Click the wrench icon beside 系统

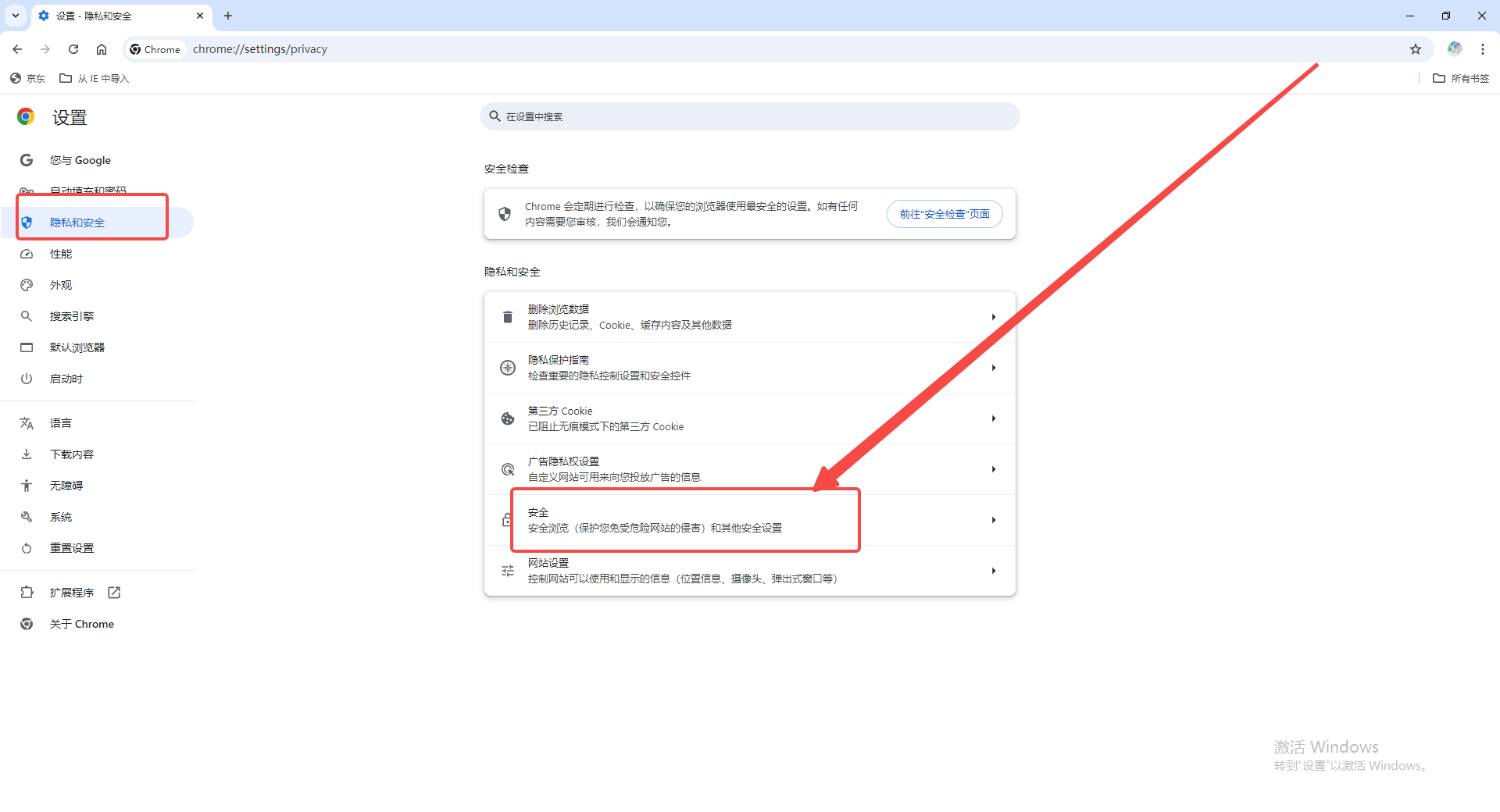[27, 517]
